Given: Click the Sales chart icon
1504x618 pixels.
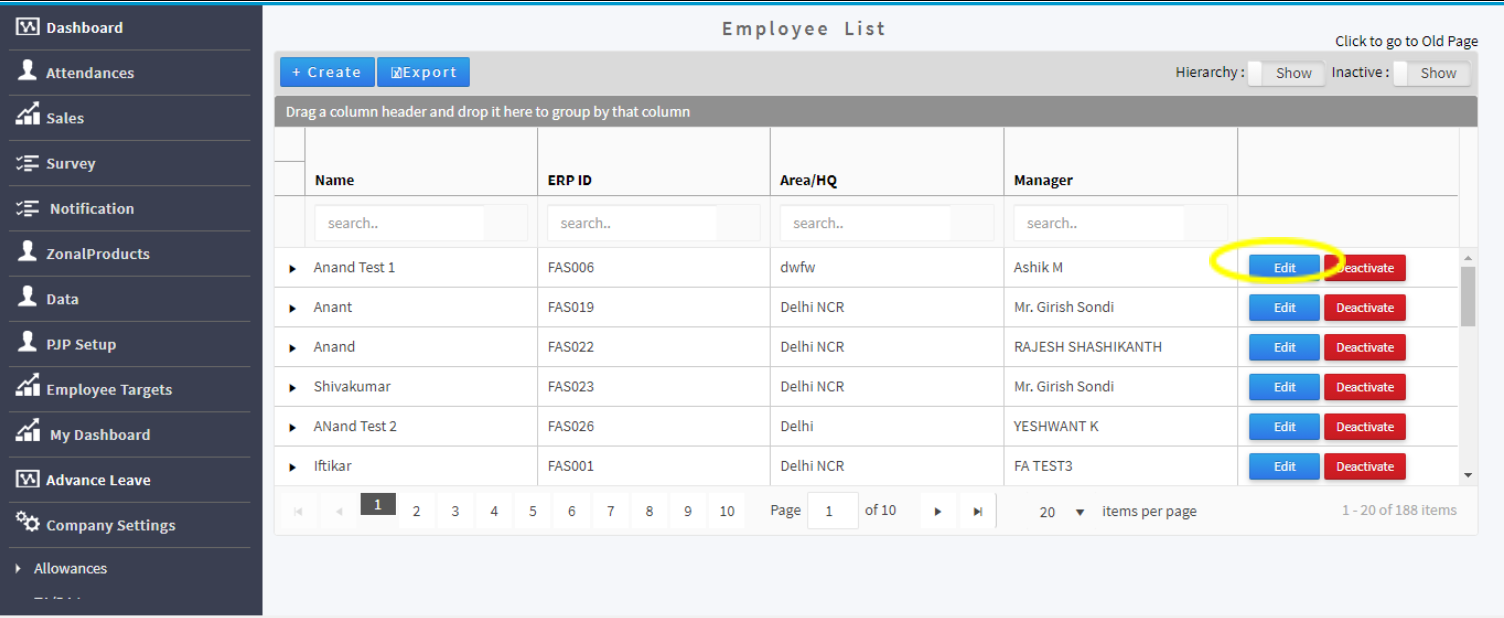Looking at the screenshot, I should (x=27, y=115).
